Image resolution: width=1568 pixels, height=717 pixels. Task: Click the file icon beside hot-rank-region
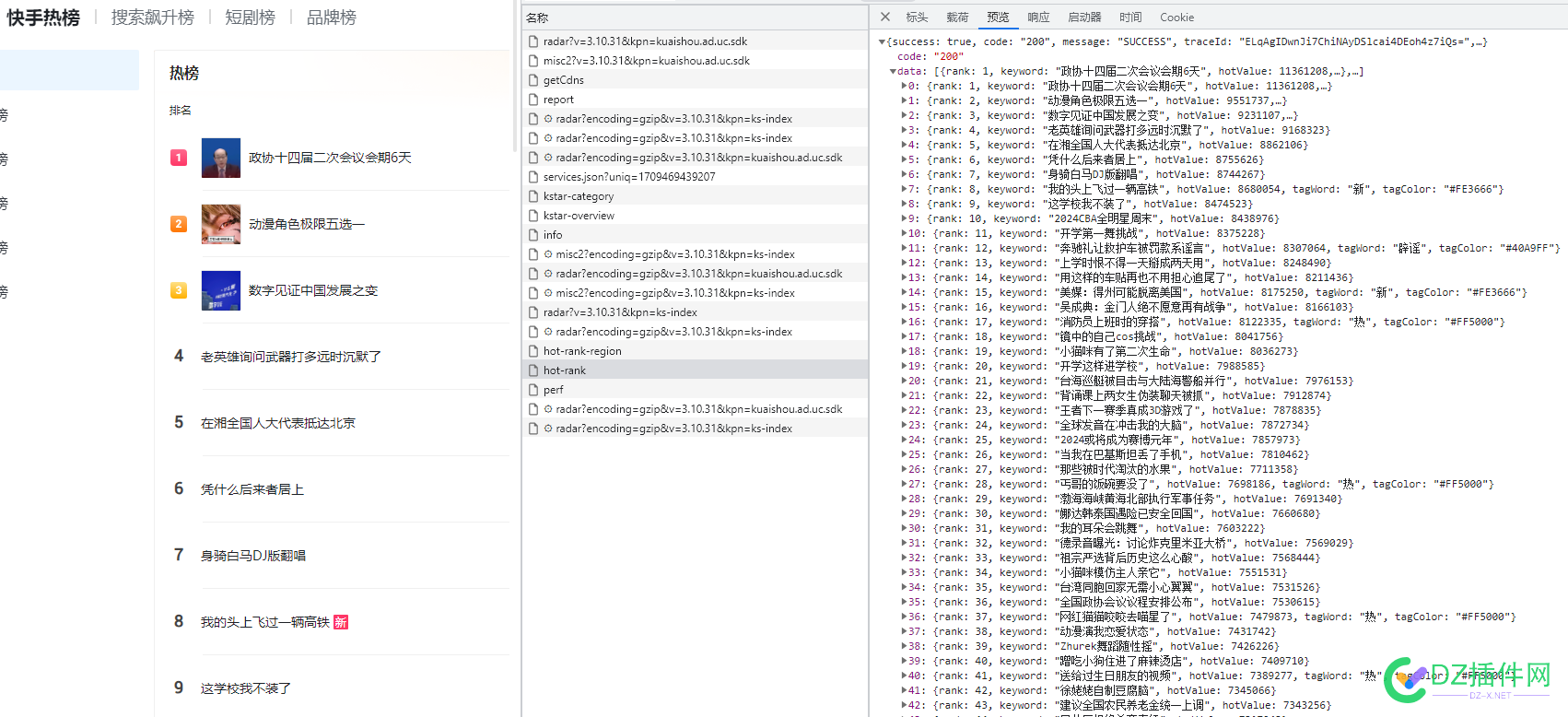click(x=533, y=351)
